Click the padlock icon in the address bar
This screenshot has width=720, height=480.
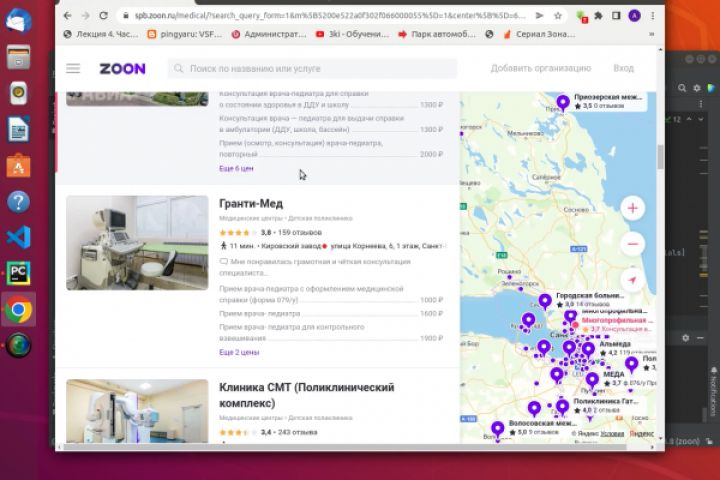125,16
